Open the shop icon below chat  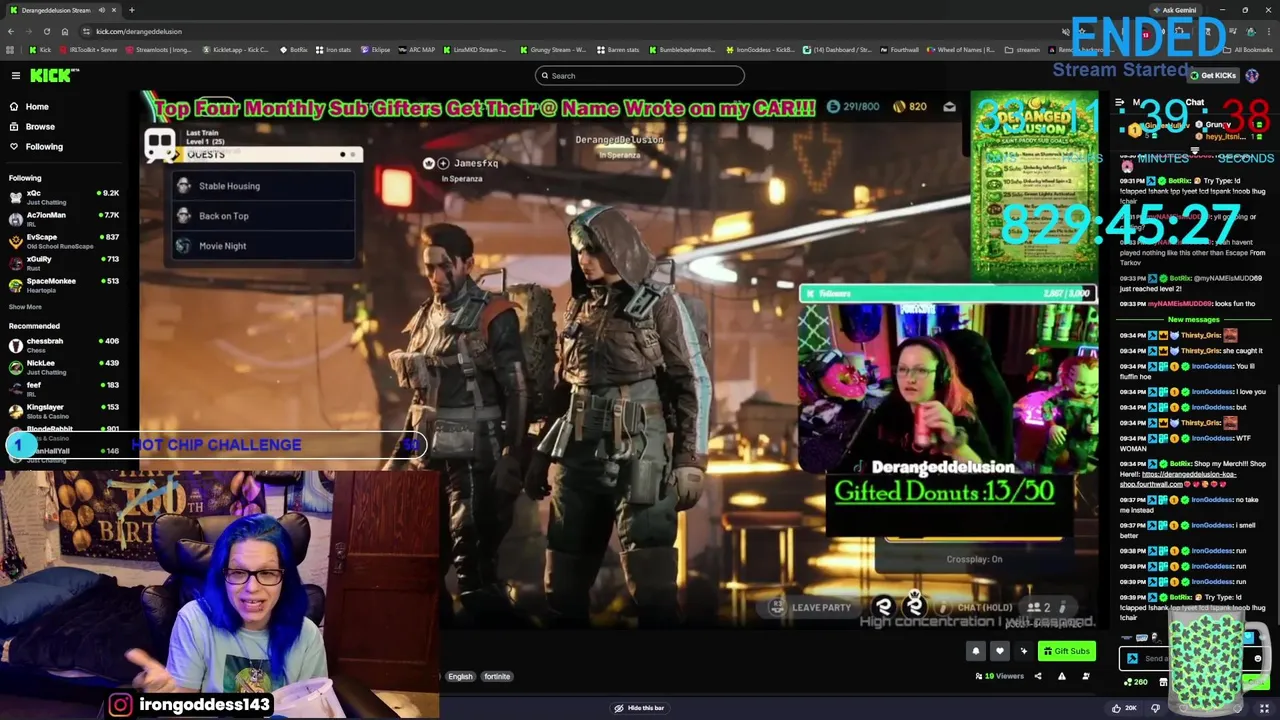(1163, 682)
